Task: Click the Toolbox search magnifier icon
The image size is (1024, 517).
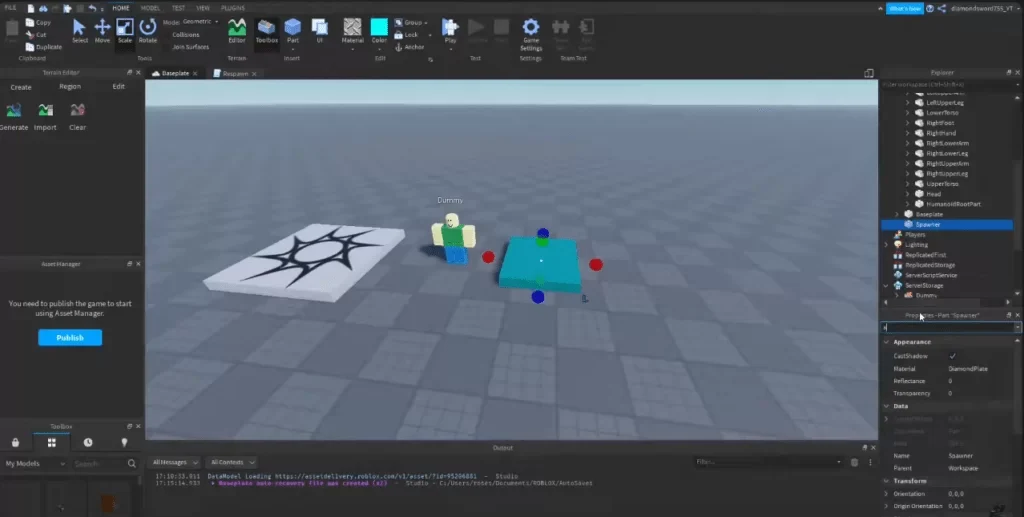Action: (x=132, y=463)
